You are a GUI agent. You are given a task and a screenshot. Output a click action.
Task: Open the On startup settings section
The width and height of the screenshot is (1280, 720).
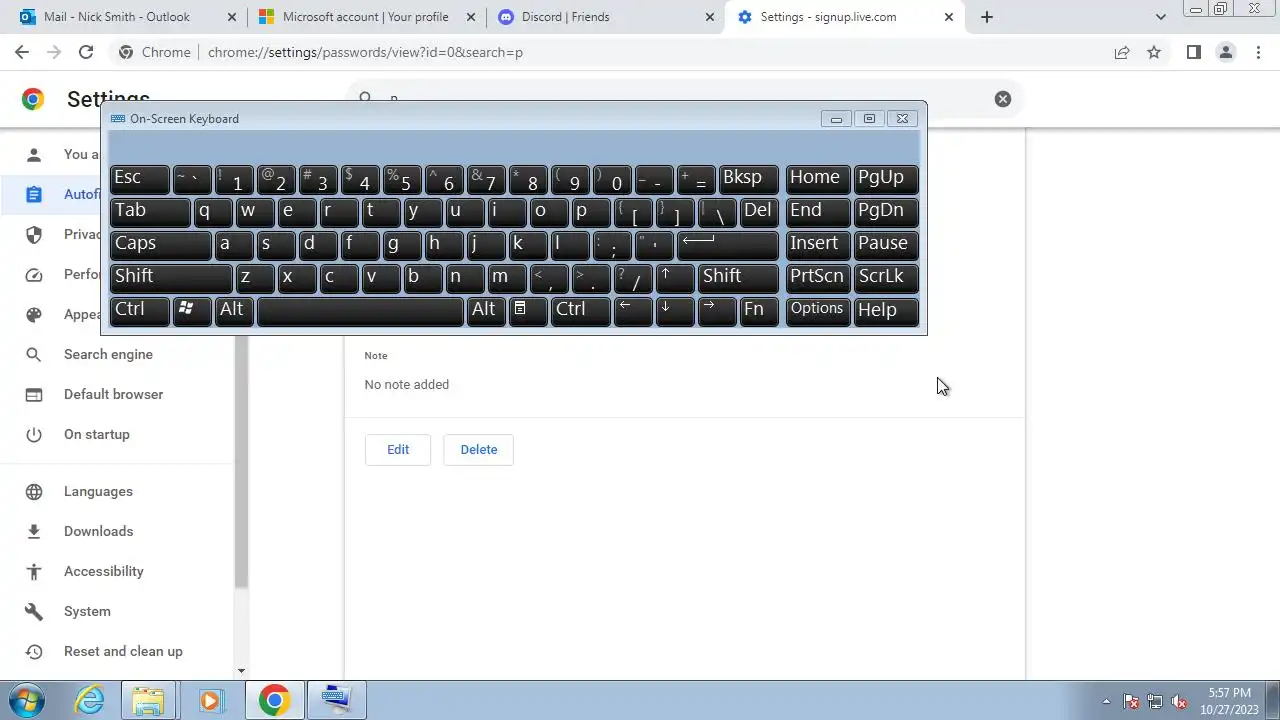click(97, 434)
